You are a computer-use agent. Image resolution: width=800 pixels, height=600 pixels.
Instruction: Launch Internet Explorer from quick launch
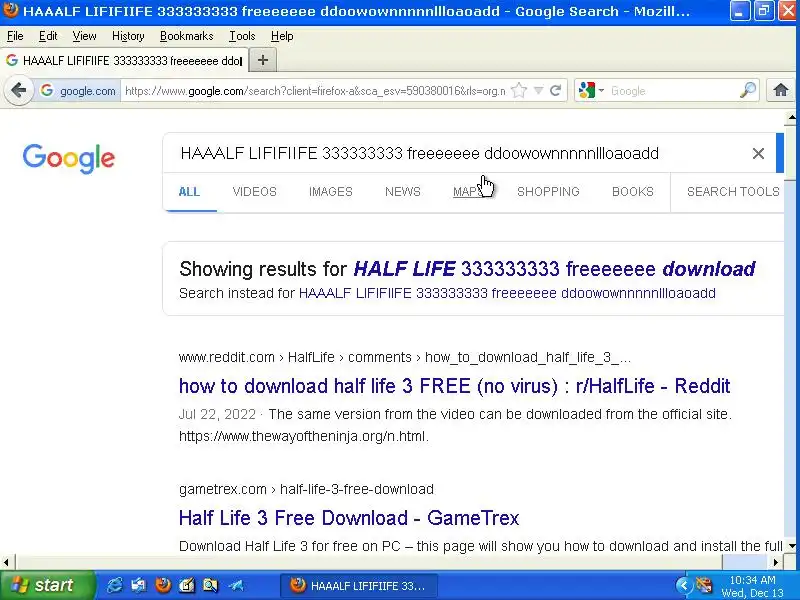pyautogui.click(x=115, y=585)
